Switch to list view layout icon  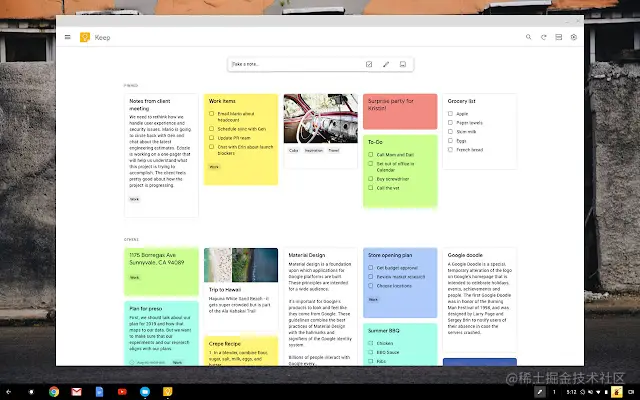559,37
